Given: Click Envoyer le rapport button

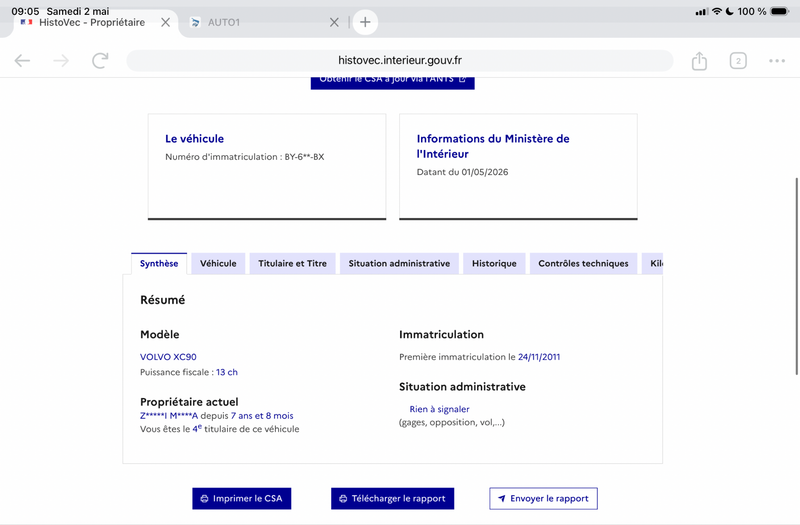Looking at the screenshot, I should click(543, 498).
